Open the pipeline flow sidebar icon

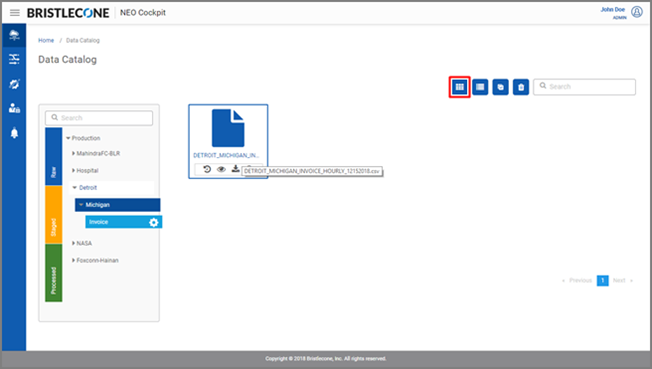point(14,59)
